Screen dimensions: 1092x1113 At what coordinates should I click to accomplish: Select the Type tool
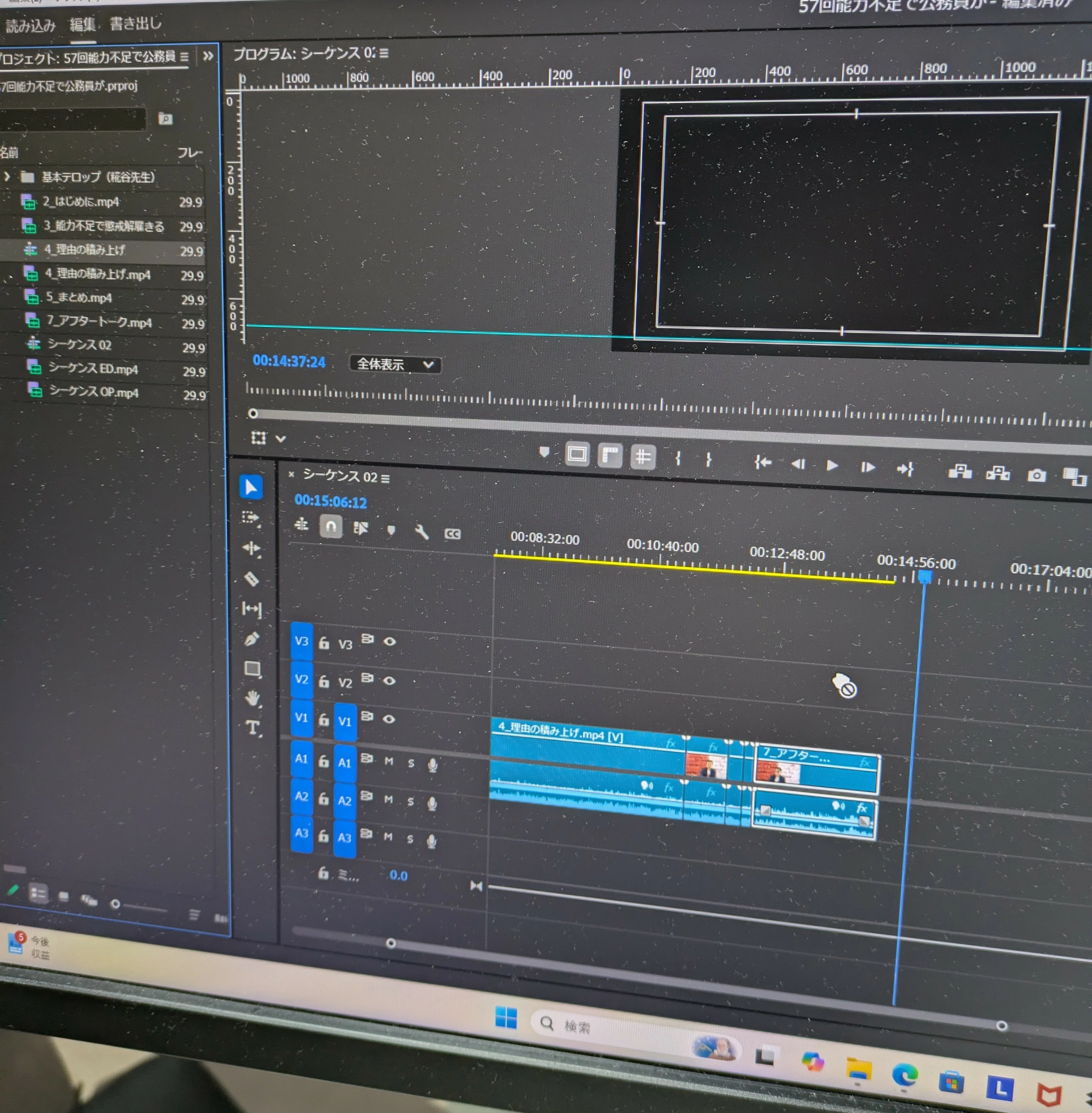point(252,728)
